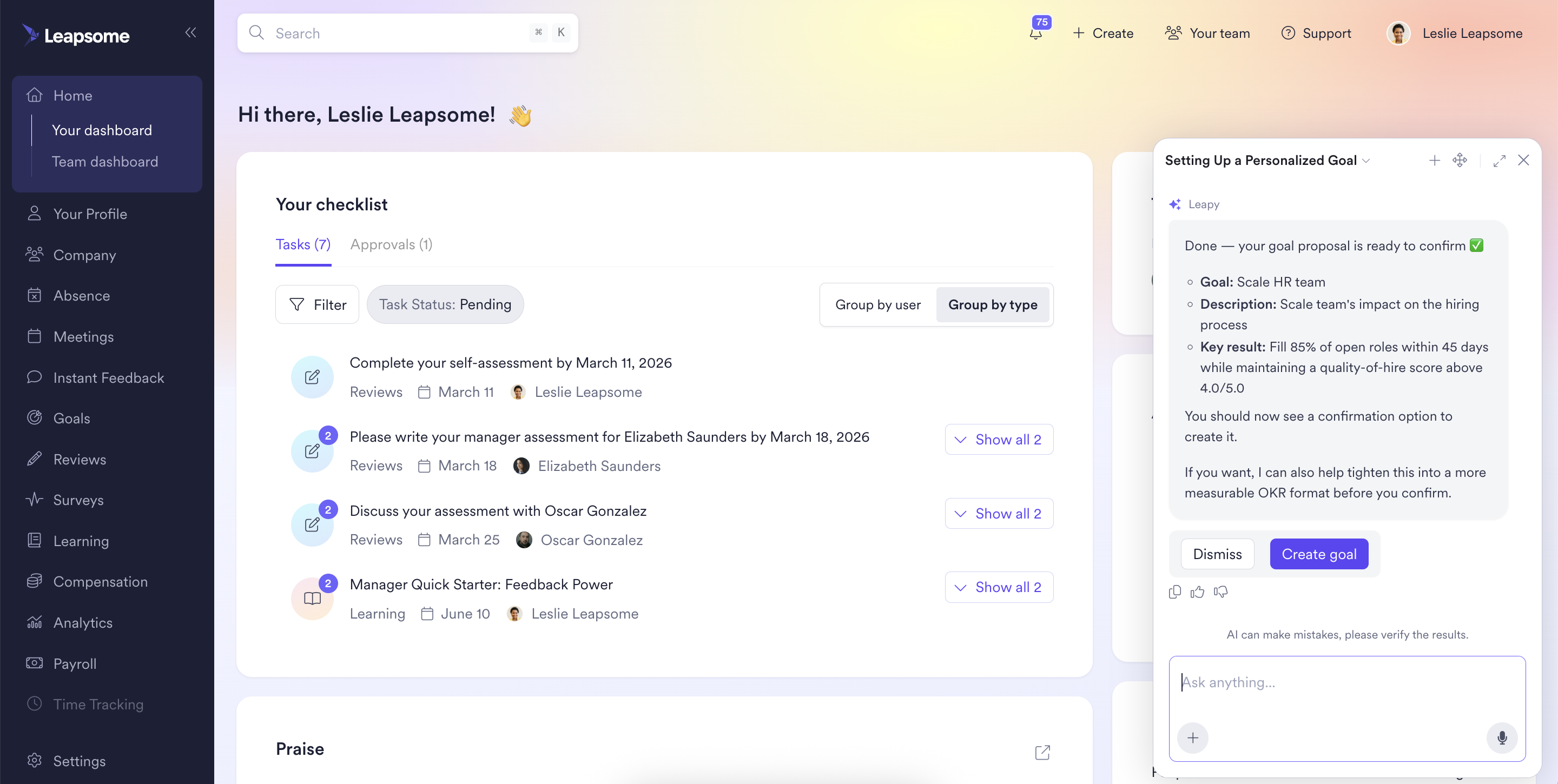Dismiss the goal proposal
The height and width of the screenshot is (784, 1558).
point(1217,554)
